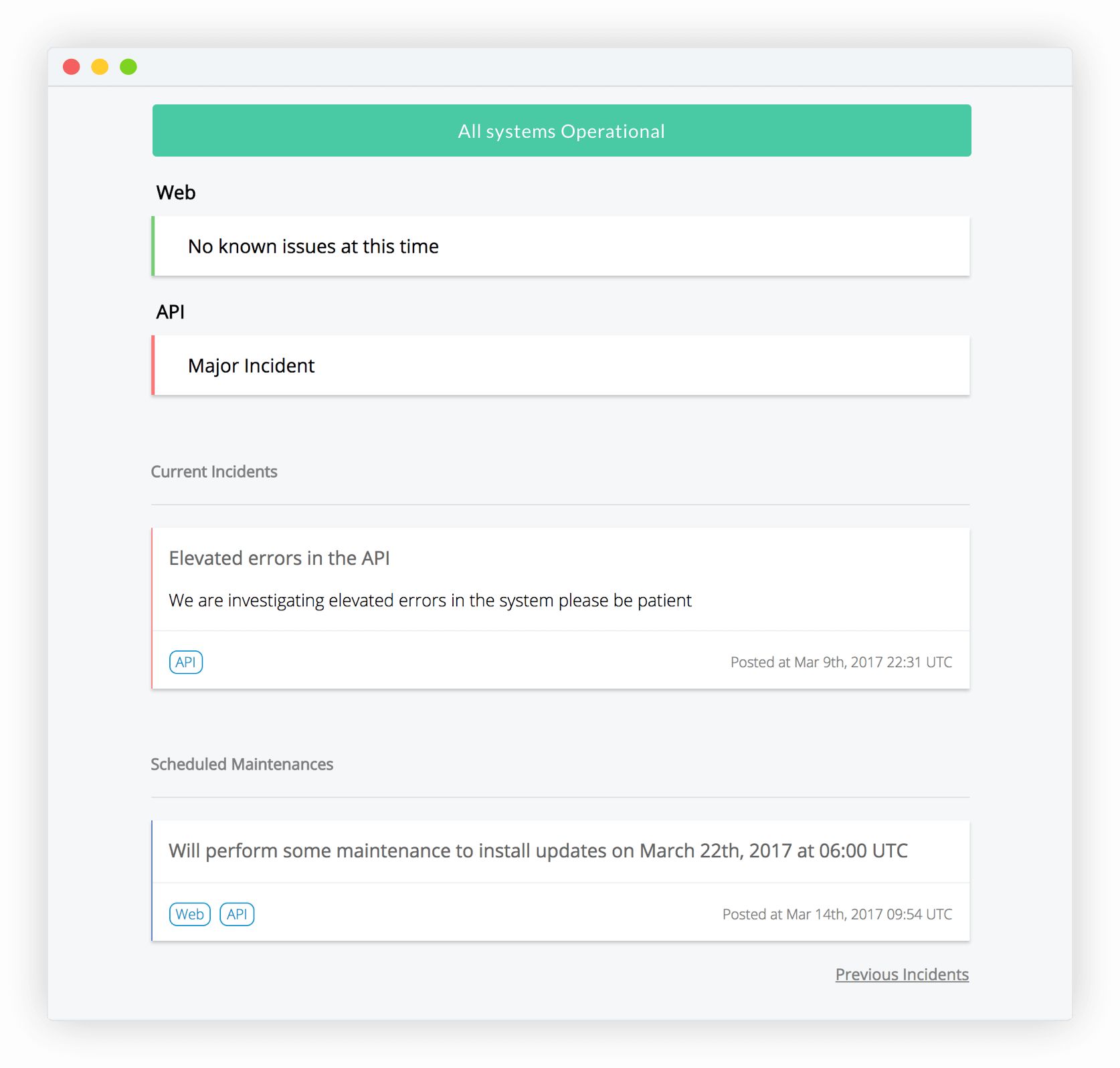Image resolution: width=1120 pixels, height=1068 pixels.
Task: Click the Current Incidents section title
Action: (214, 471)
